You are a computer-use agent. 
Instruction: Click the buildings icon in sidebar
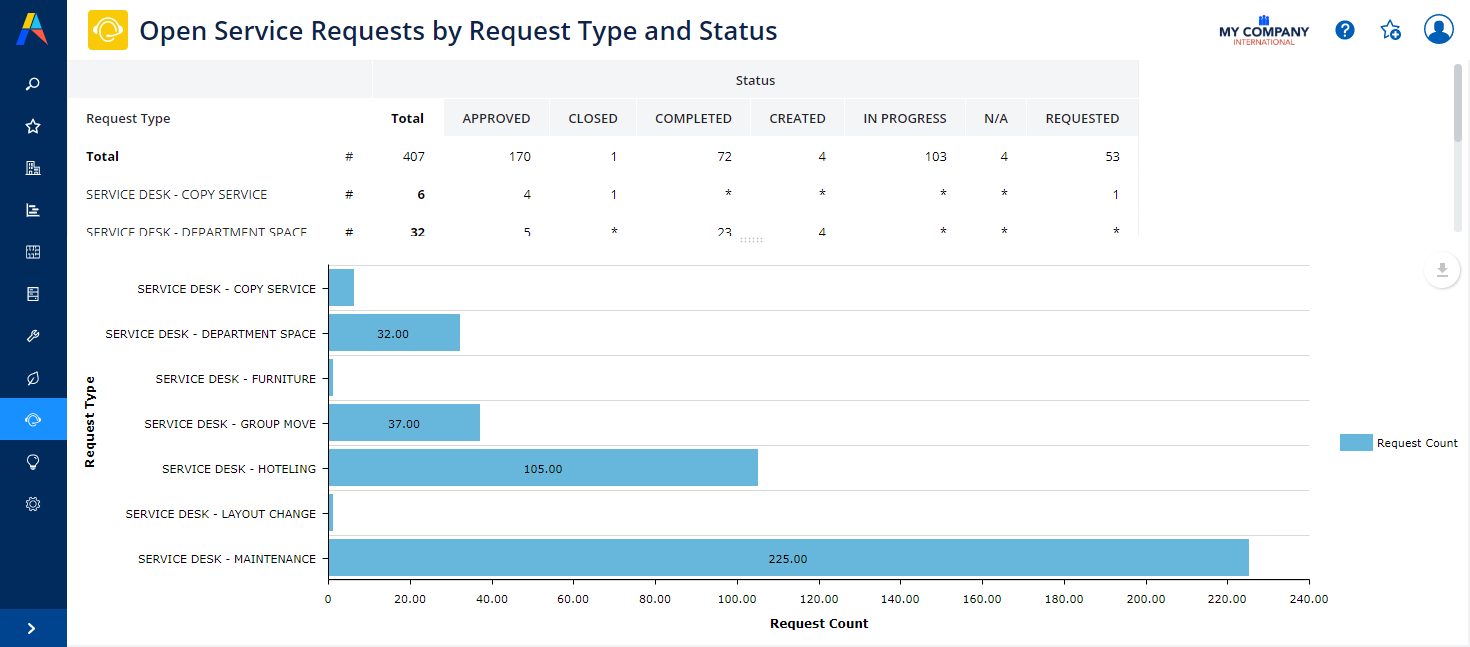(x=33, y=168)
